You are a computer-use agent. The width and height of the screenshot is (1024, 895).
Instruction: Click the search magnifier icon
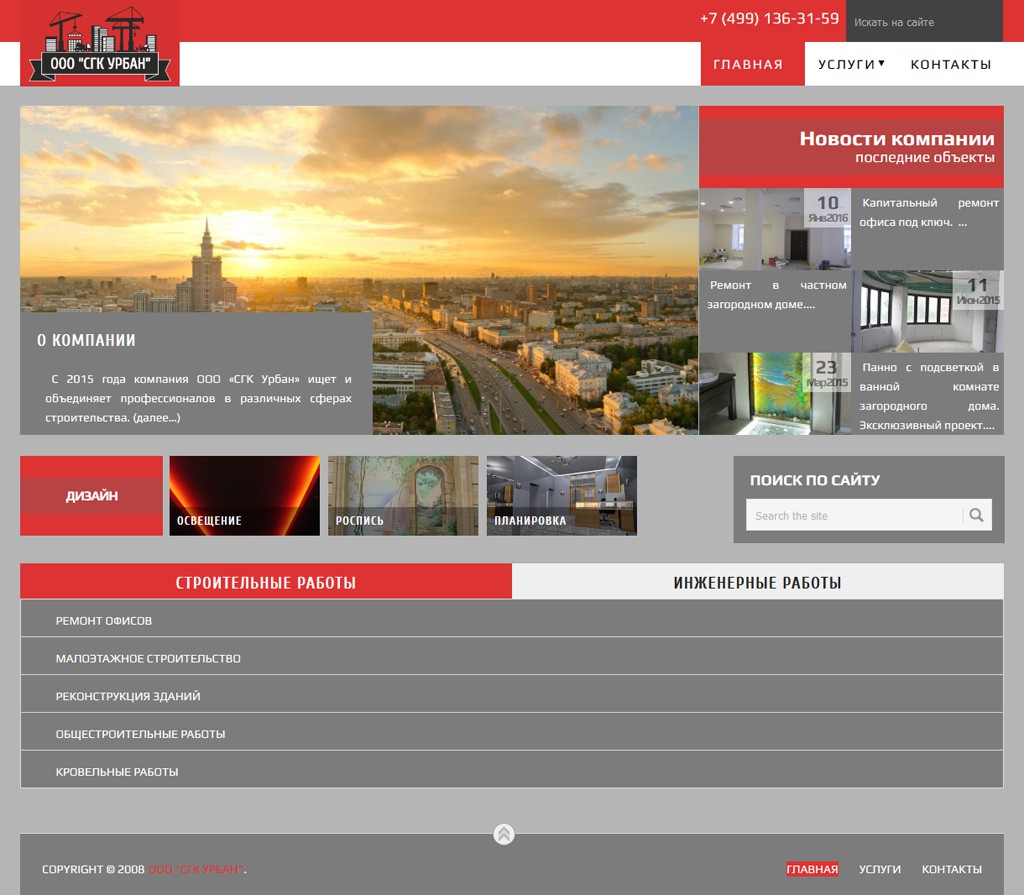point(976,515)
